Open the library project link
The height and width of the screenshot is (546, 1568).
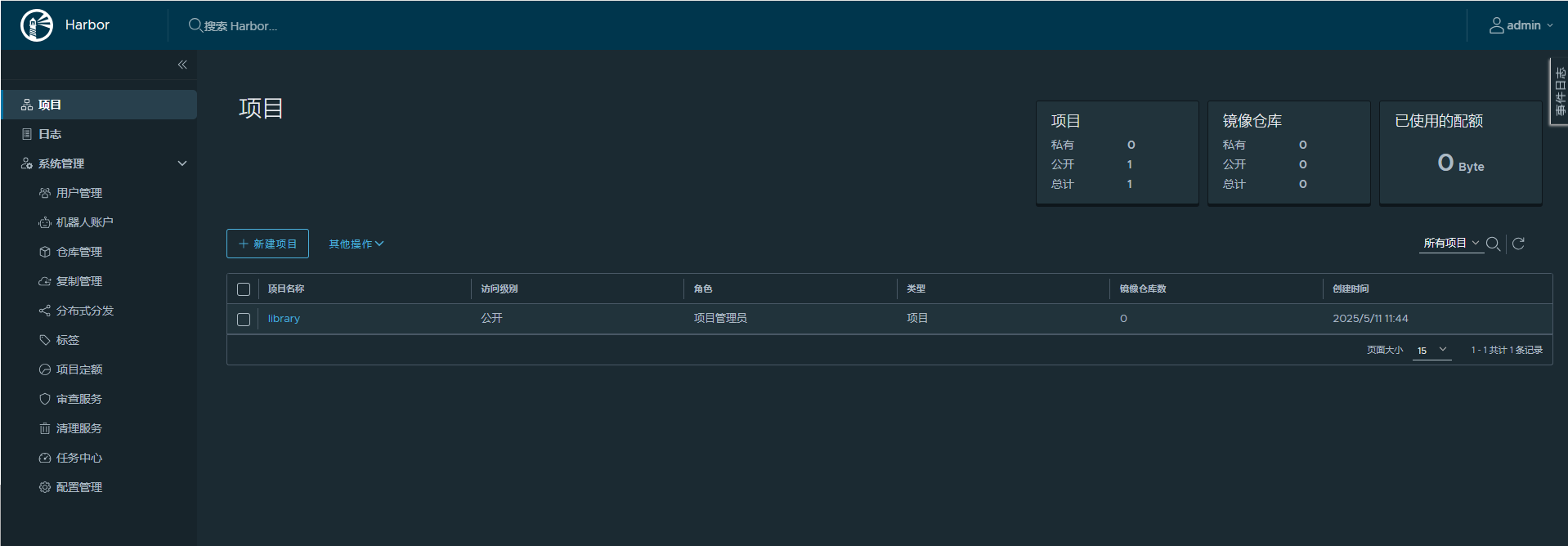(x=284, y=319)
